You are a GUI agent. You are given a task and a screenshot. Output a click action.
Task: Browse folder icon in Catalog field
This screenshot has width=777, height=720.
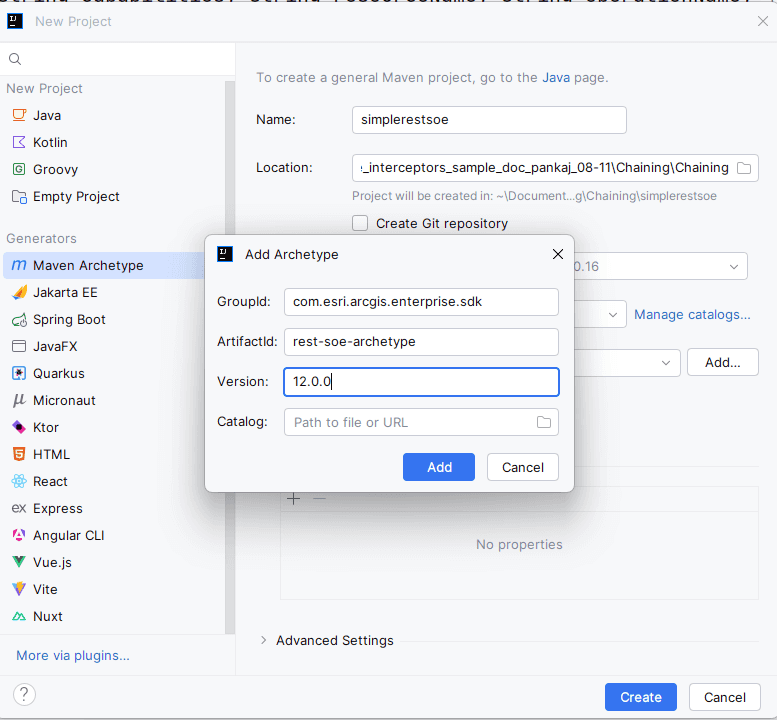coord(544,422)
